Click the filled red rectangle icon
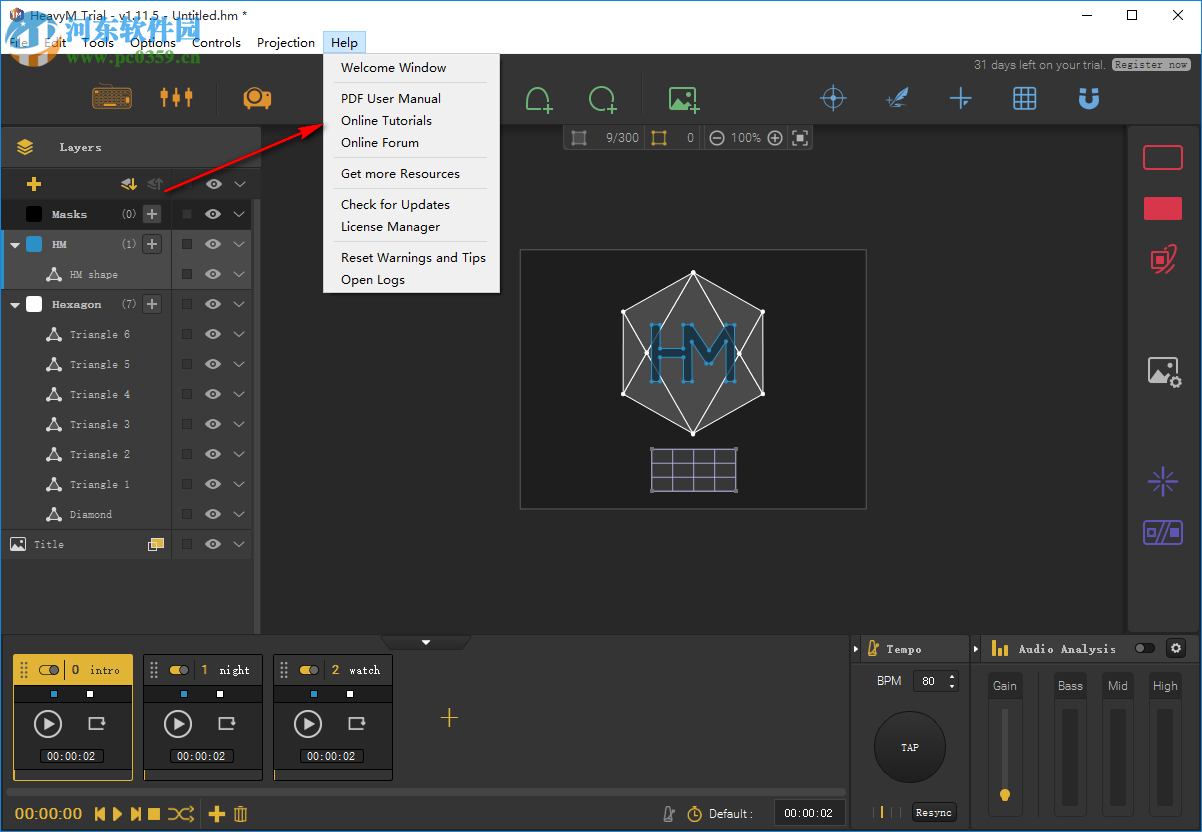Viewport: 1202px width, 832px height. coord(1162,208)
